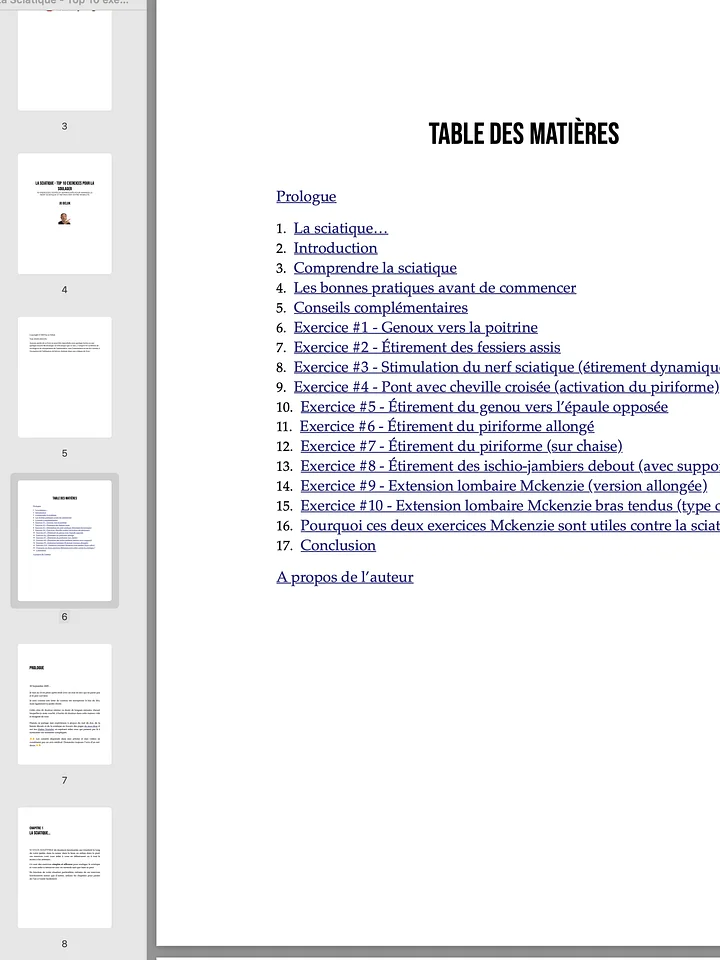
Task: Click page number label 4 in sidebar
Action: tap(64, 290)
